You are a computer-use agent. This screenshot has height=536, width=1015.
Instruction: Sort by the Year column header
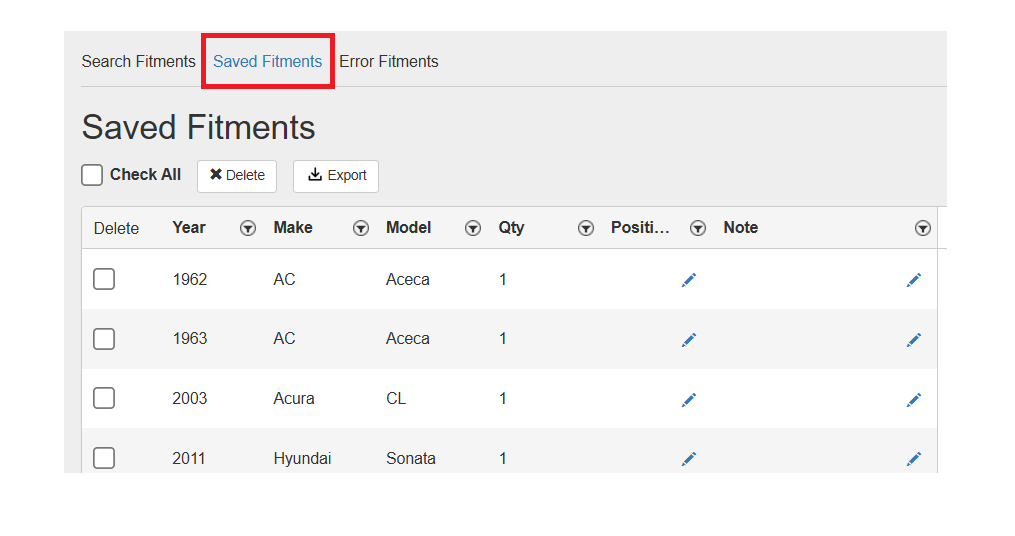click(189, 228)
